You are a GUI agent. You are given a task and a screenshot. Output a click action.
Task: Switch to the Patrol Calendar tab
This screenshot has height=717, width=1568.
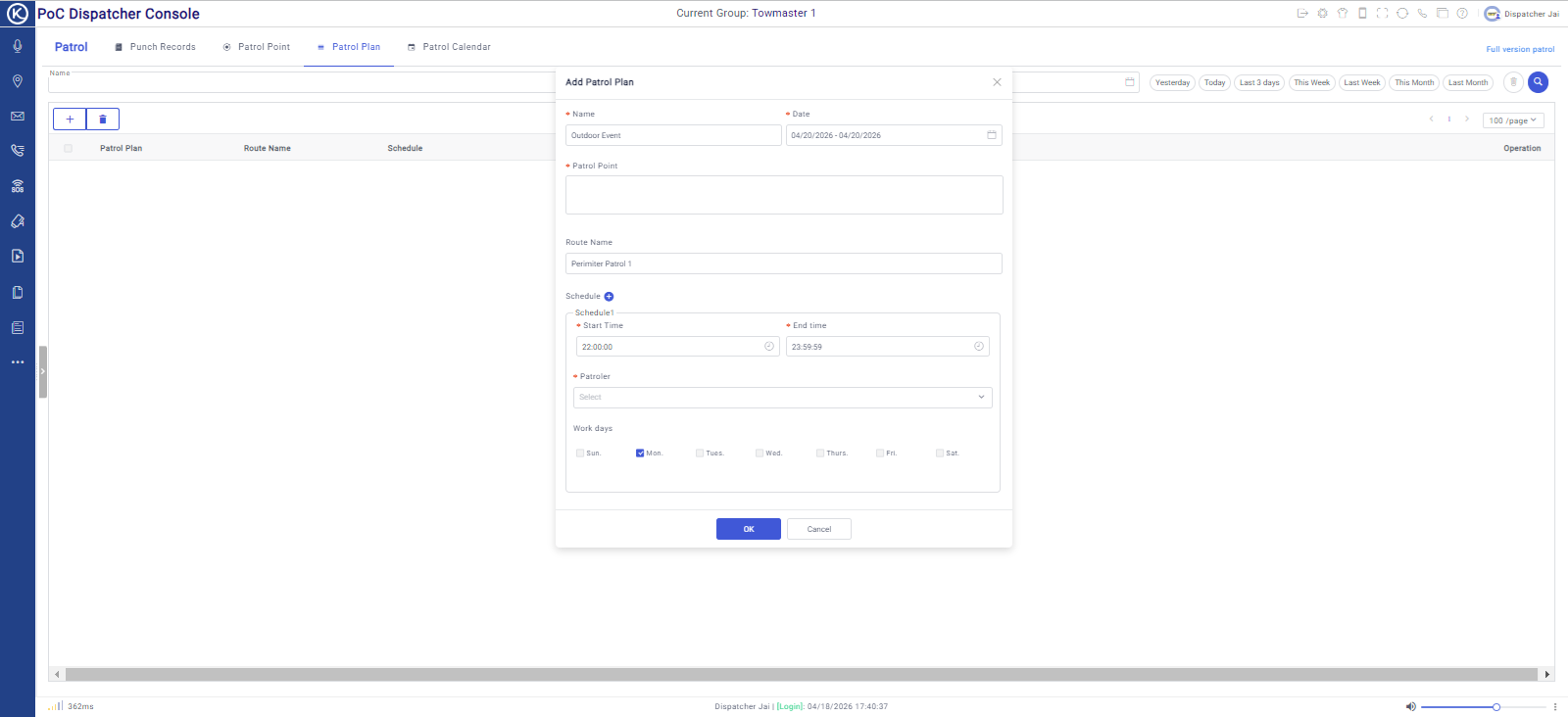[x=450, y=47]
